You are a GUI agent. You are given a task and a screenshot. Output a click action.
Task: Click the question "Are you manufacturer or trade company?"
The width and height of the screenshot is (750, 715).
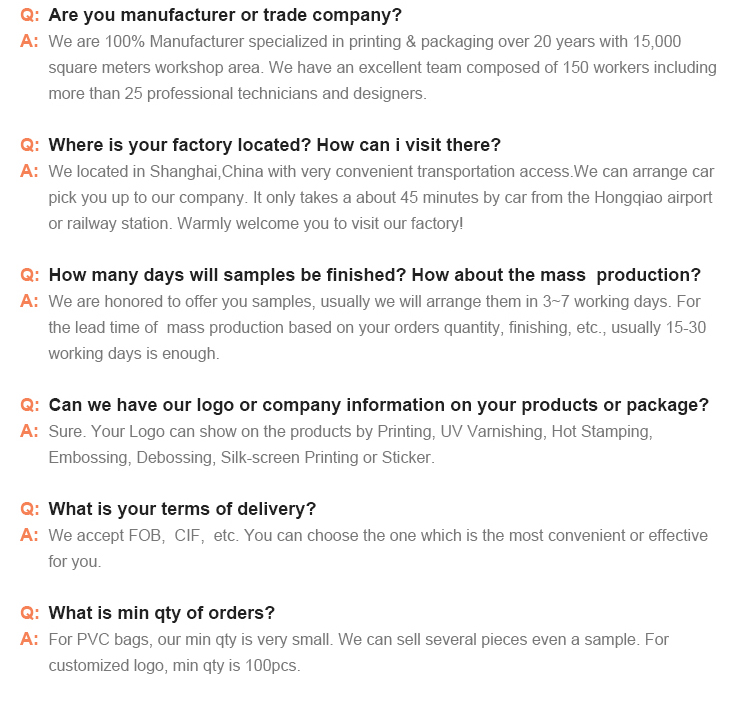pos(225,15)
